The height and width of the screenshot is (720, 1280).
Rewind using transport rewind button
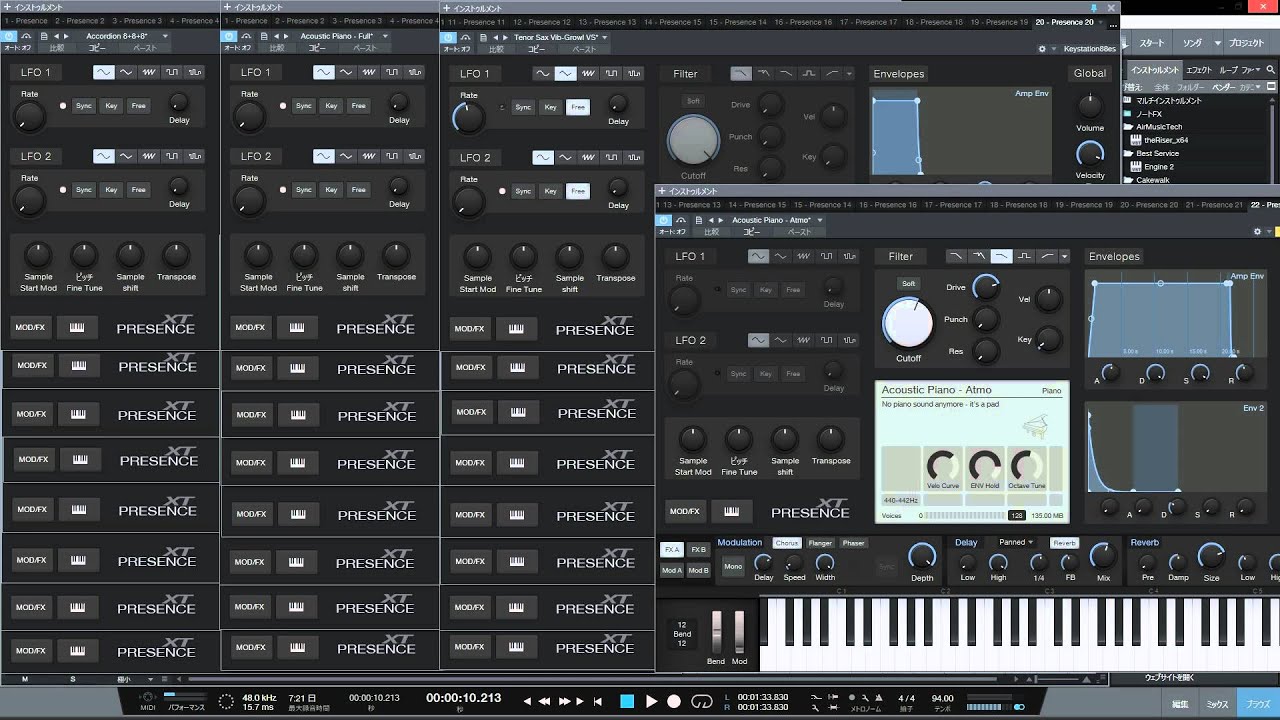point(546,702)
